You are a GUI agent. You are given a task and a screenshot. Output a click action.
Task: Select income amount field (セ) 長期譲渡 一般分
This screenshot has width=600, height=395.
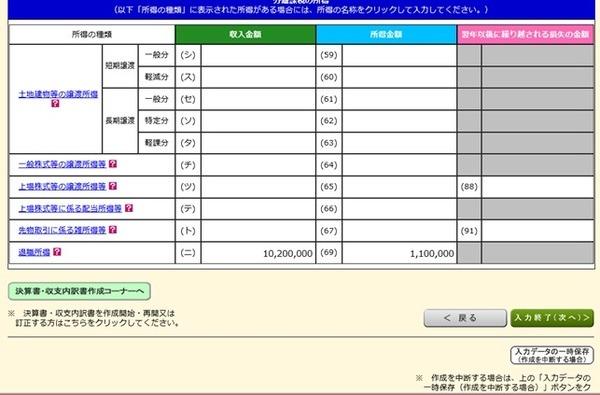(x=258, y=100)
